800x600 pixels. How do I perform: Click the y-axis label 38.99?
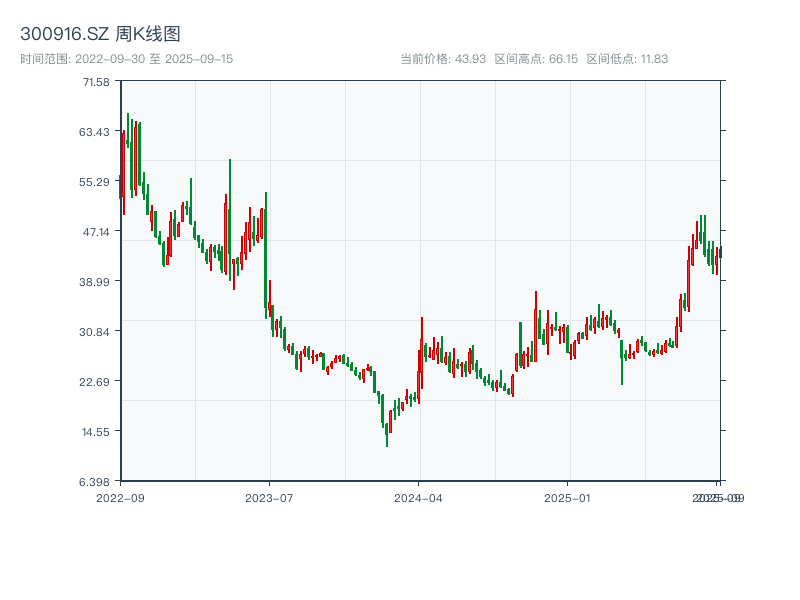click(94, 282)
